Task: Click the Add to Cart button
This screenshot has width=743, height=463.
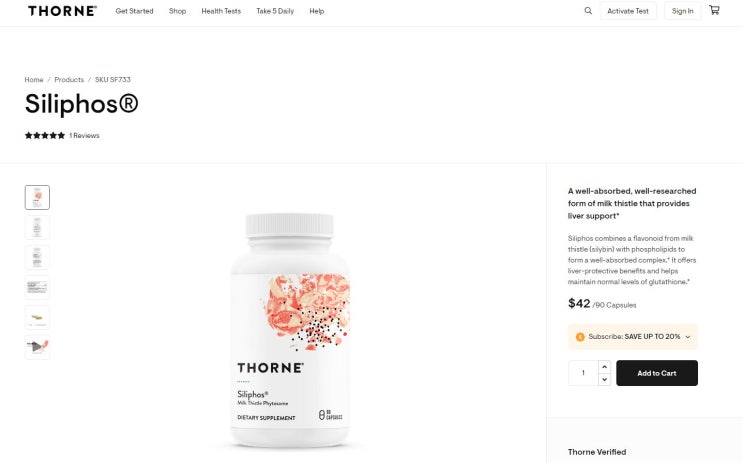Action: tap(657, 373)
